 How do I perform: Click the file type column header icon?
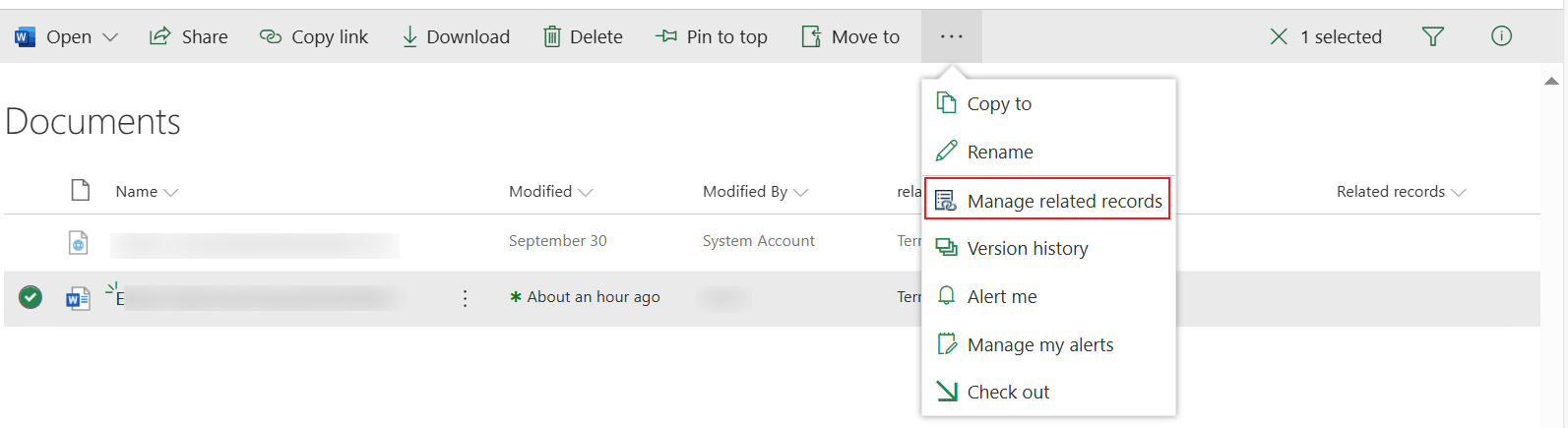click(81, 190)
